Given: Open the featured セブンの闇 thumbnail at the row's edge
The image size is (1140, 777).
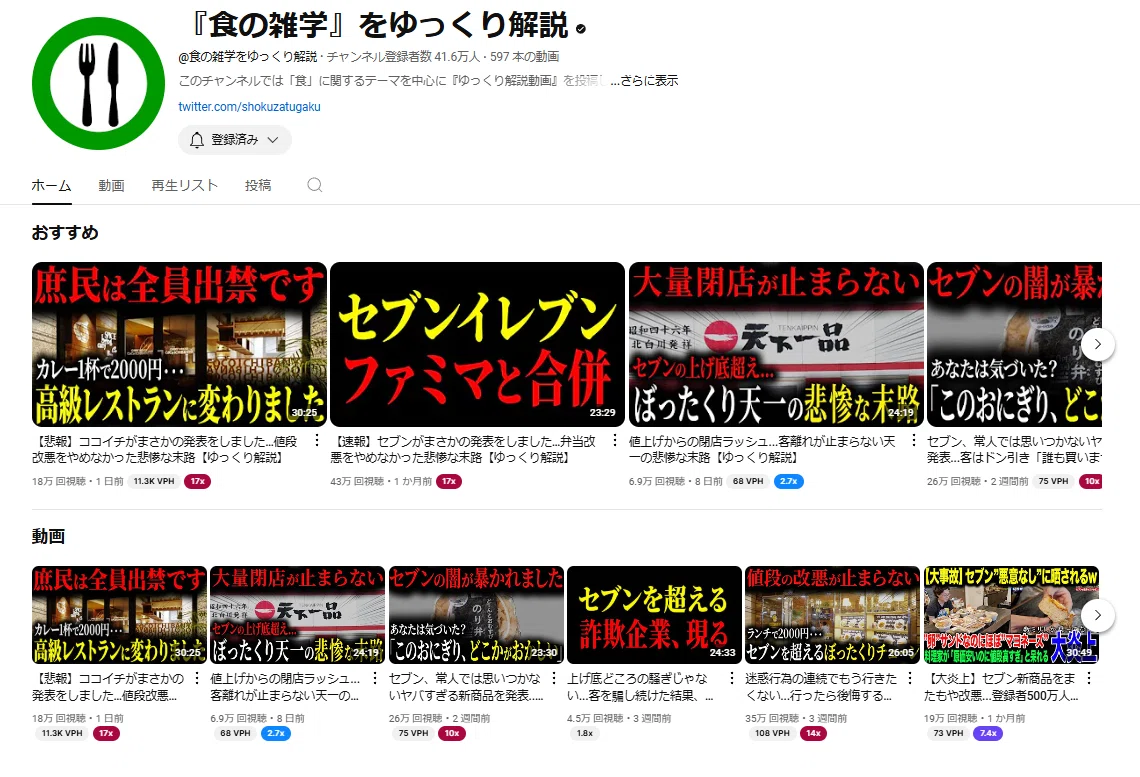Looking at the screenshot, I should pyautogui.click(x=1014, y=345).
